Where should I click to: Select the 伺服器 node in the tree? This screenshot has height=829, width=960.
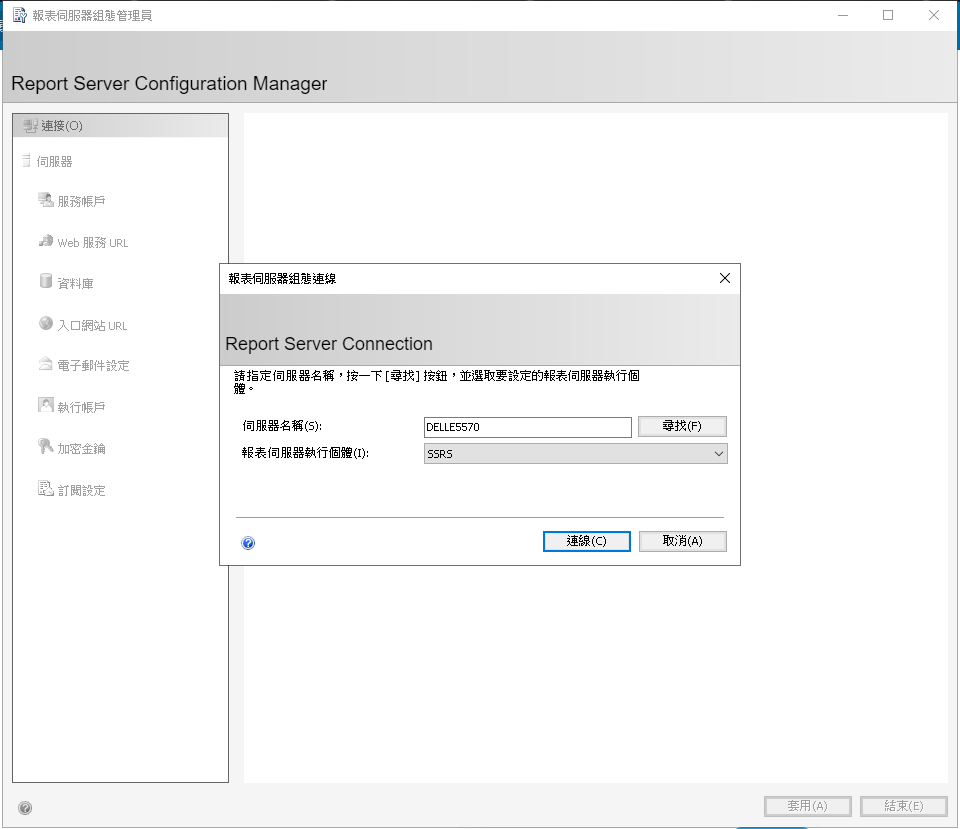pos(54,161)
